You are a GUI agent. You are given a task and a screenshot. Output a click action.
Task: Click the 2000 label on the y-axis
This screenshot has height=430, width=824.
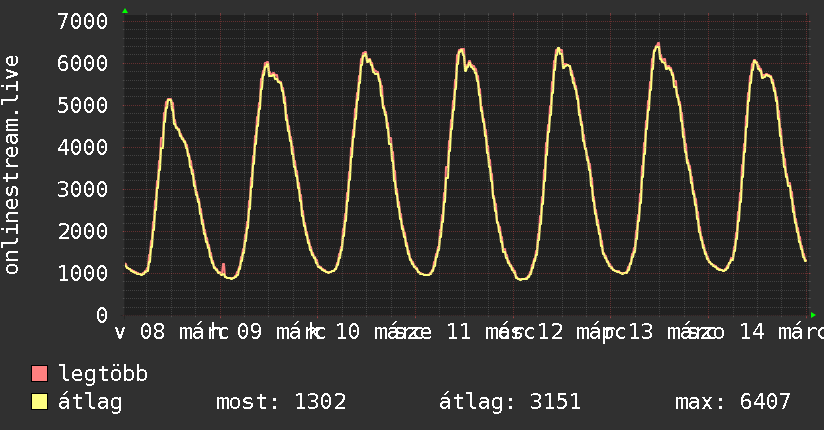83,231
